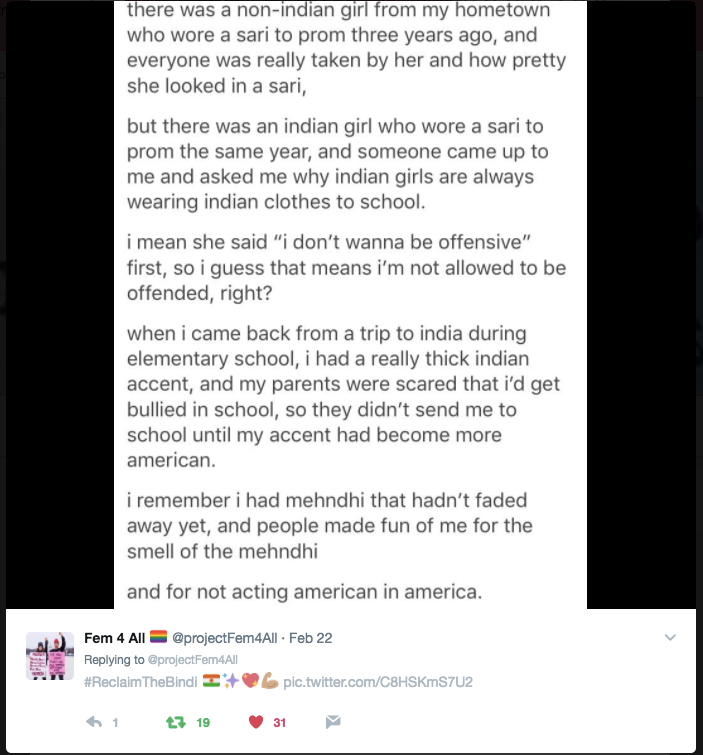Click the flexed bicep emoji
The width and height of the screenshot is (703, 755).
pos(270,681)
